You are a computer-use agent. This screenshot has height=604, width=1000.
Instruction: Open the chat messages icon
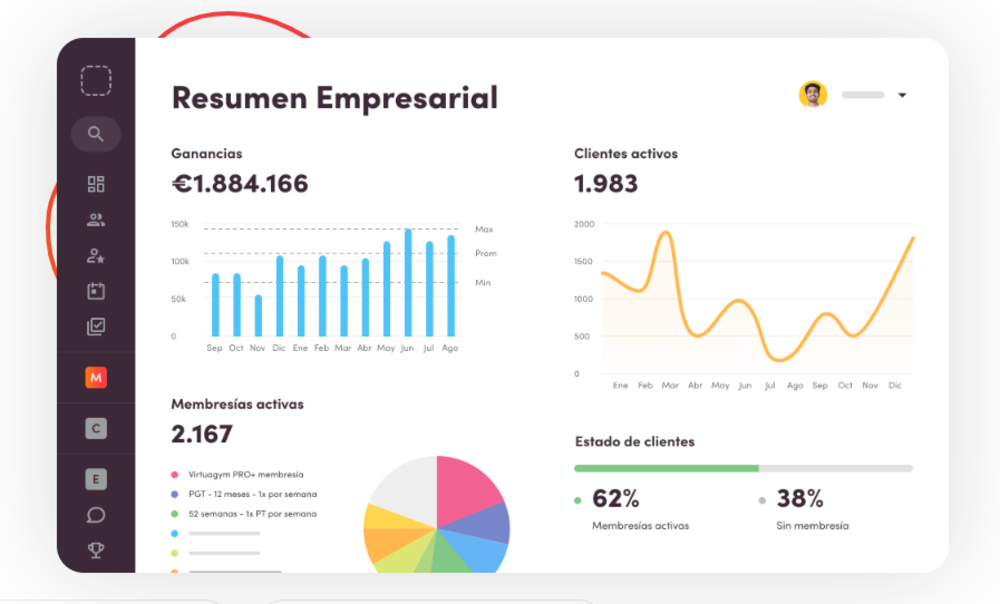[96, 514]
